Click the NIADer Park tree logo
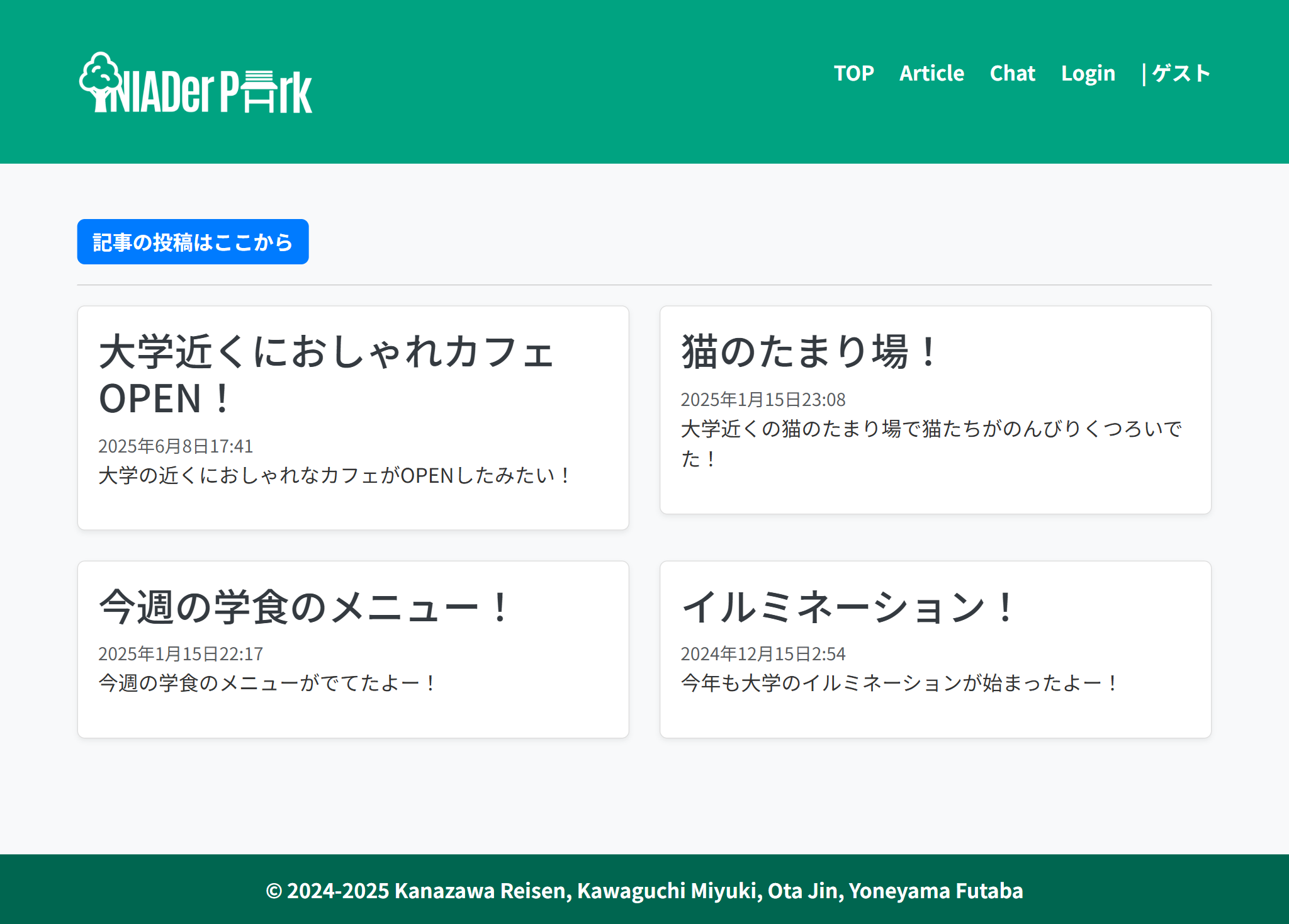 [x=196, y=82]
